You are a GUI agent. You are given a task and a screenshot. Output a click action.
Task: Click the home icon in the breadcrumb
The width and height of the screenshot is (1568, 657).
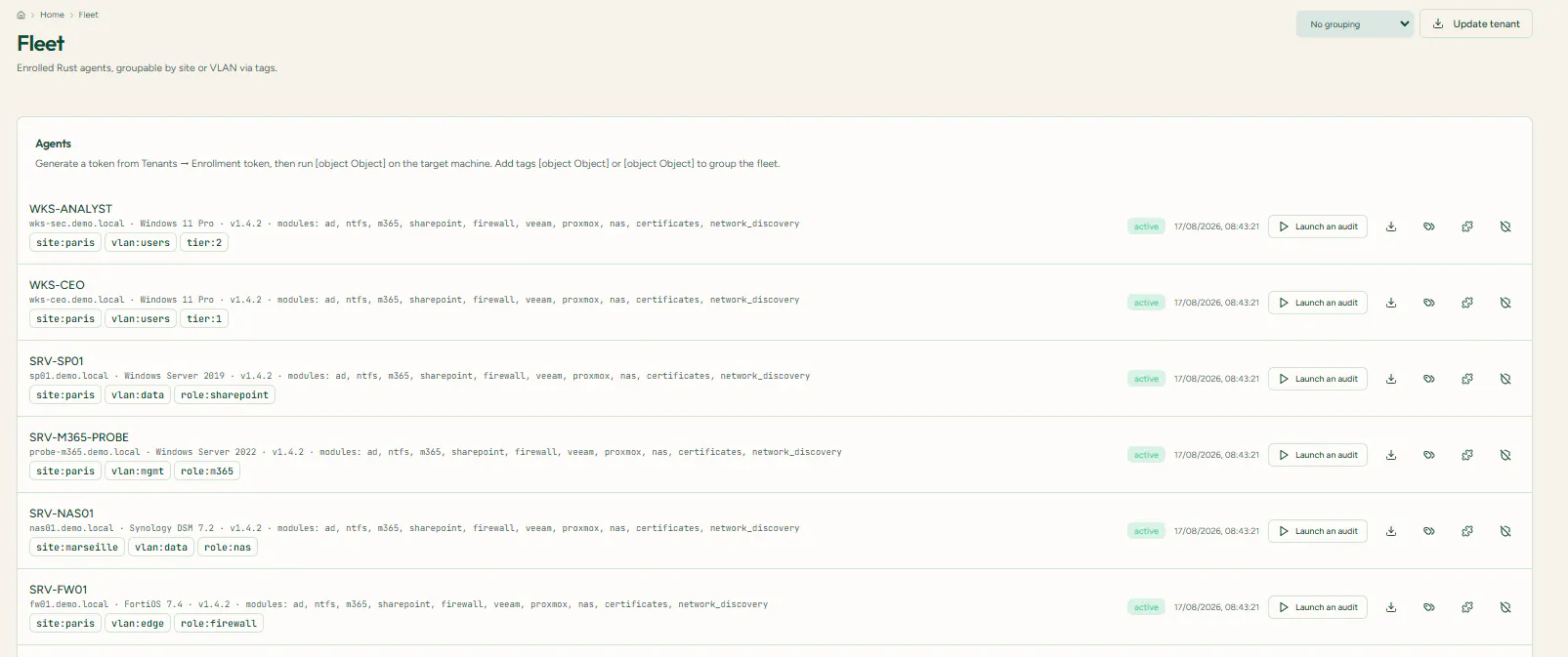point(21,15)
